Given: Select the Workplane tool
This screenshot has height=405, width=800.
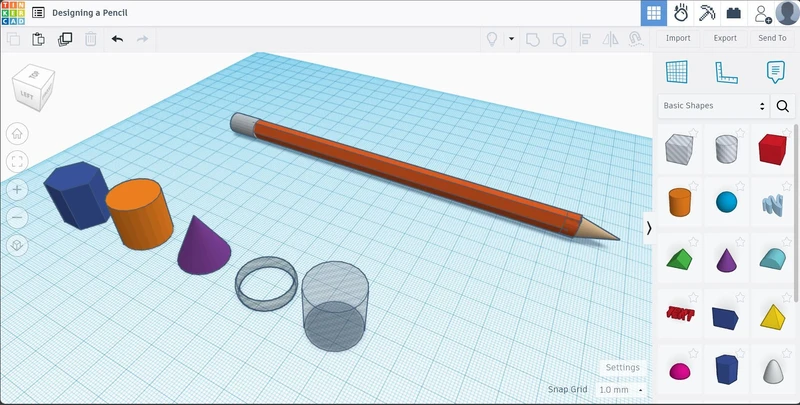Looking at the screenshot, I should click(677, 72).
